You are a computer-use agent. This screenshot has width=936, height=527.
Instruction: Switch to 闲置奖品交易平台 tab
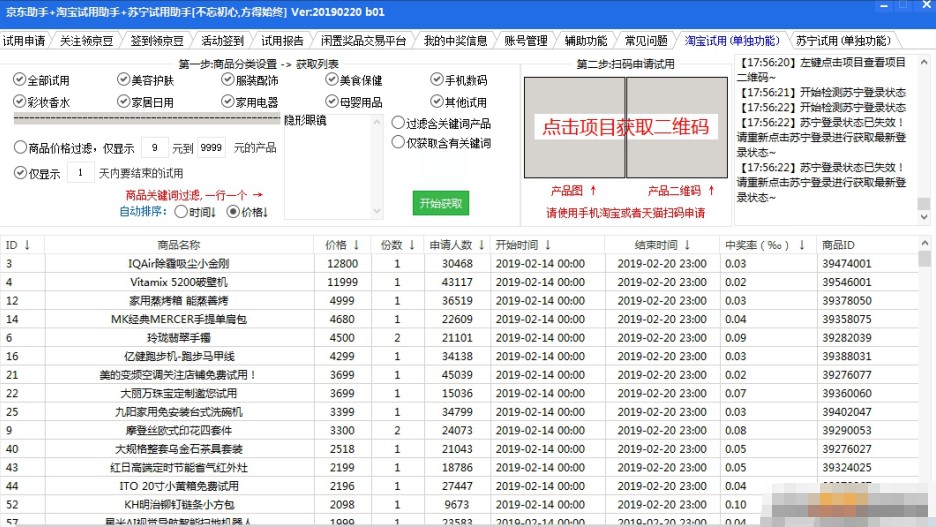363,41
